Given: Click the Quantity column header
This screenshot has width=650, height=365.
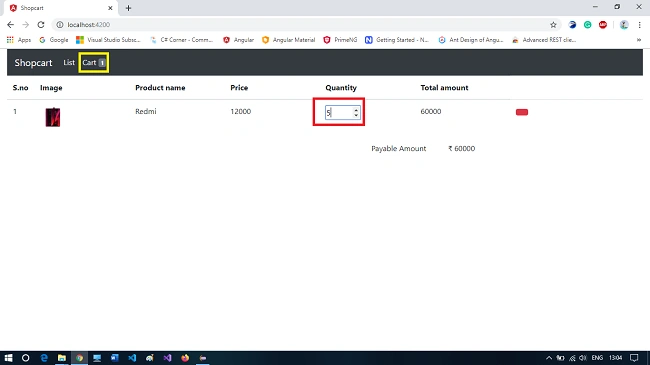Looking at the screenshot, I should point(341,88).
